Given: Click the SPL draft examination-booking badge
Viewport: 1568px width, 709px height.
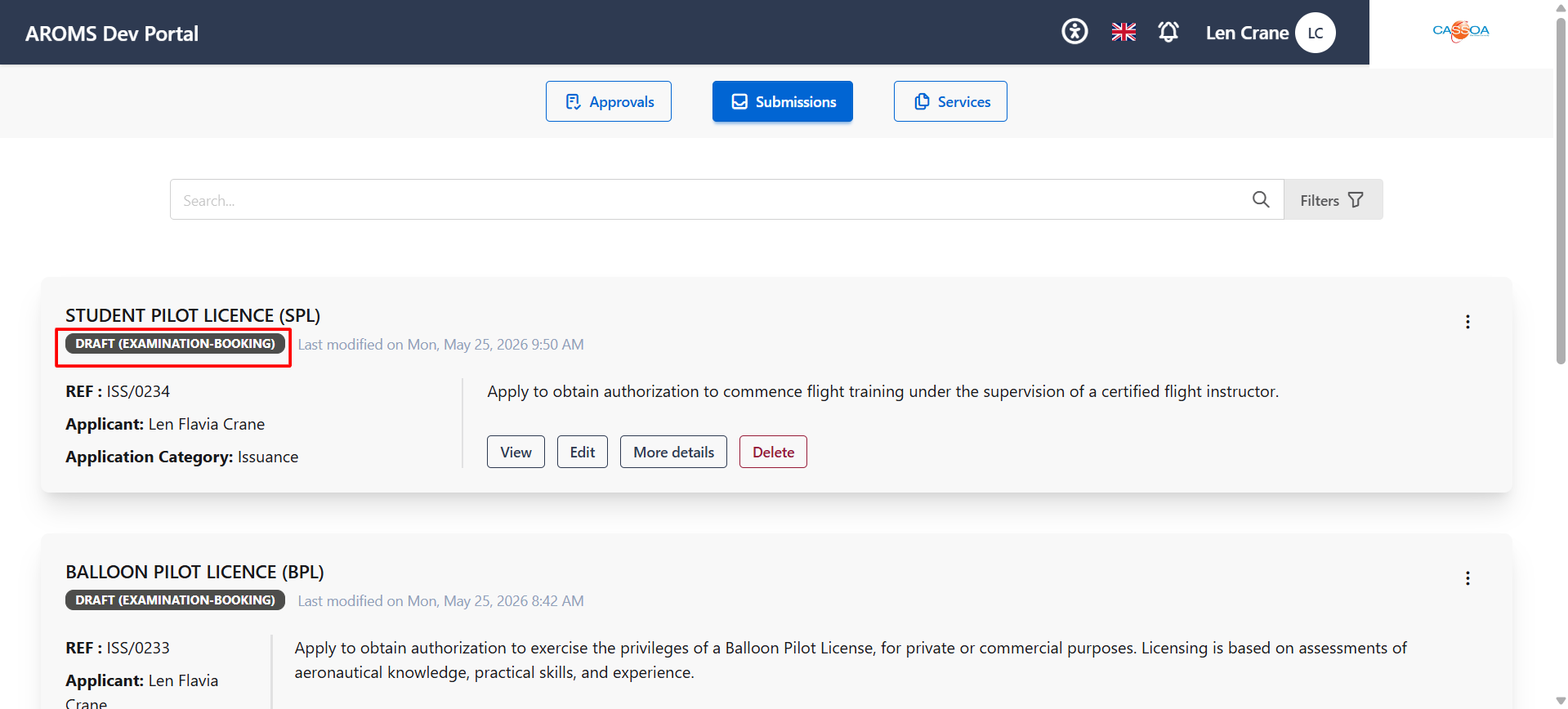Looking at the screenshot, I should 175,344.
